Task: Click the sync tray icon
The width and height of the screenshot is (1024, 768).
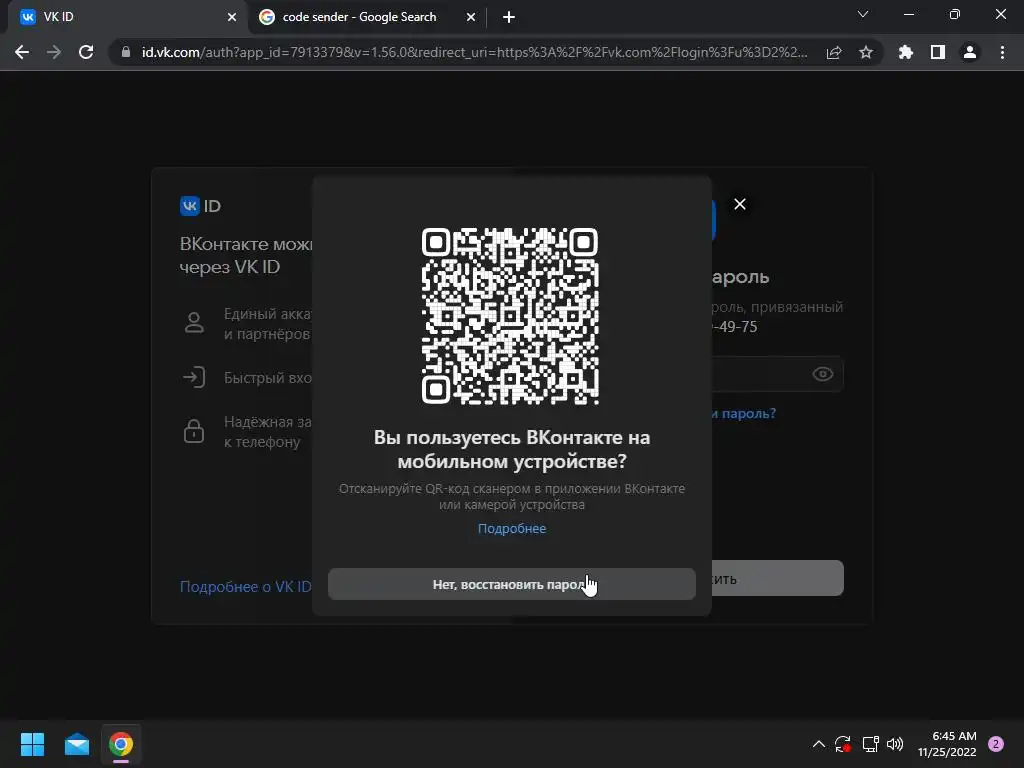Action: pyautogui.click(x=843, y=744)
